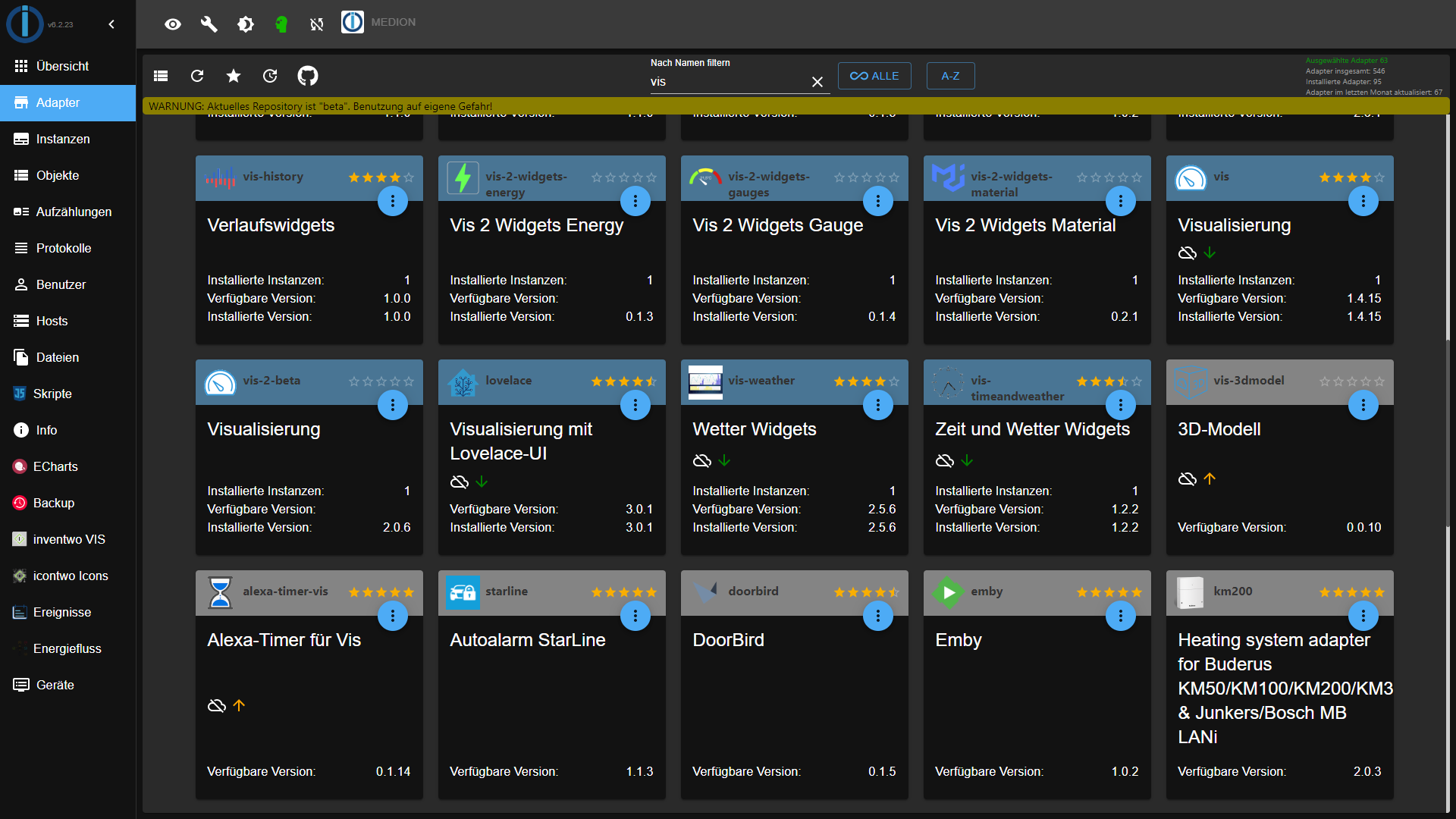
Task: Go to Objekte in sidebar
Action: [68, 175]
